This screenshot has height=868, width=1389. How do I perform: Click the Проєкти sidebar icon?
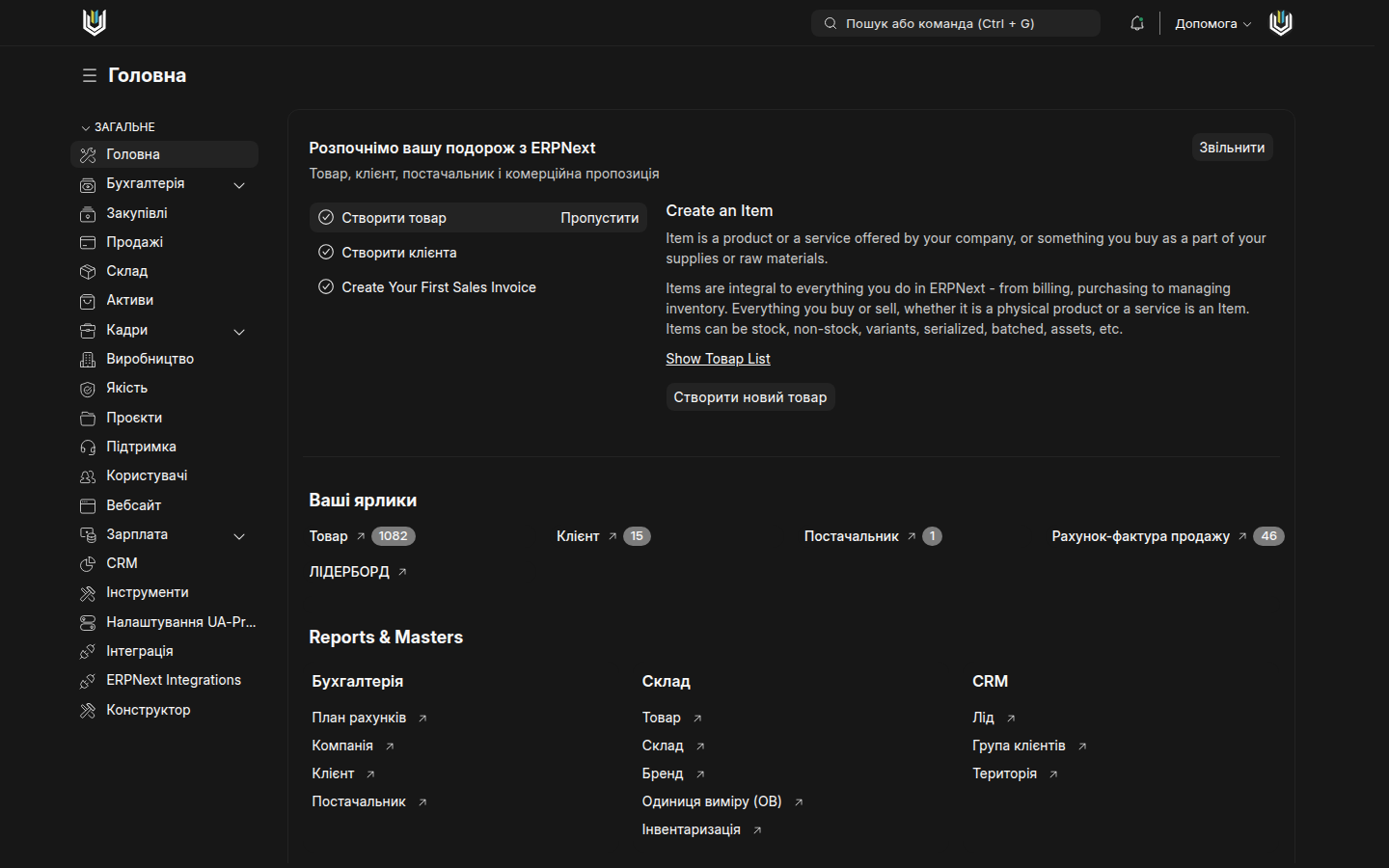[88, 418]
